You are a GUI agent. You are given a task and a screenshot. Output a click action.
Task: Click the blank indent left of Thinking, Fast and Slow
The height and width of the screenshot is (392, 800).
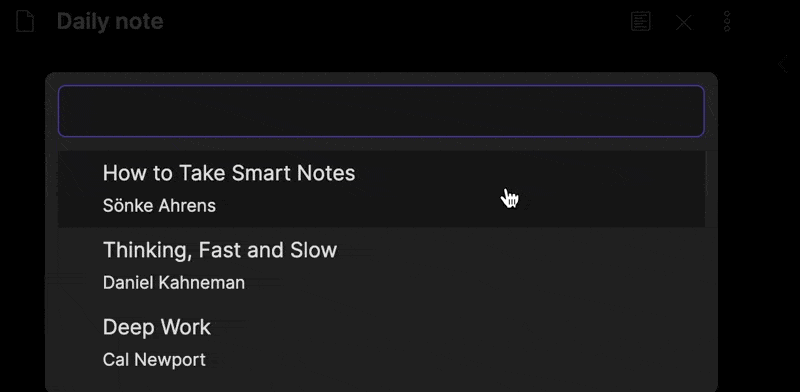[x=80, y=265]
